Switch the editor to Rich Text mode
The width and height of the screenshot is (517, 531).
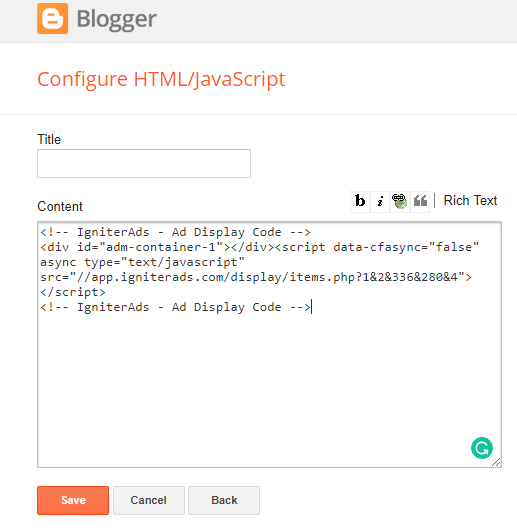(x=470, y=200)
